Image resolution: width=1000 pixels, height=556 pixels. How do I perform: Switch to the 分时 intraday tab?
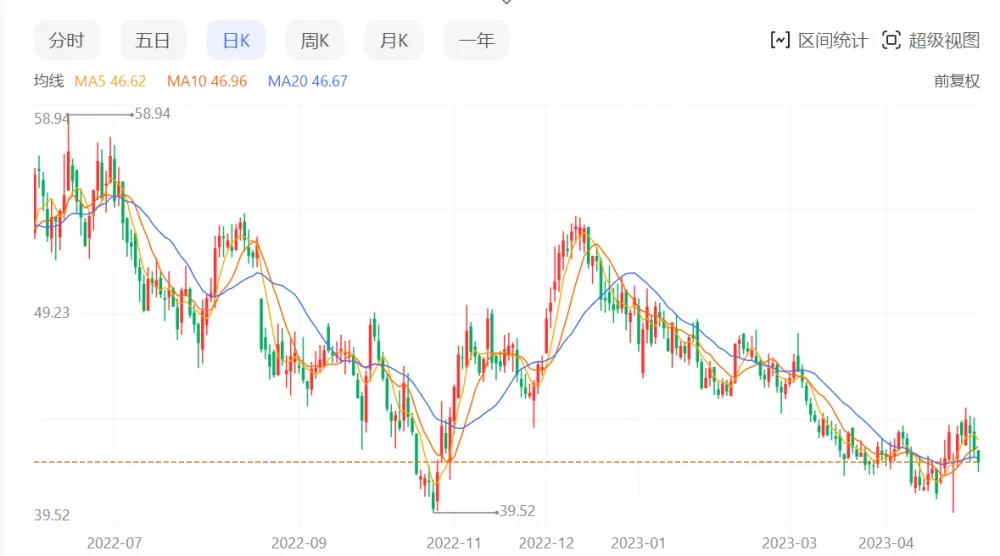(x=67, y=40)
